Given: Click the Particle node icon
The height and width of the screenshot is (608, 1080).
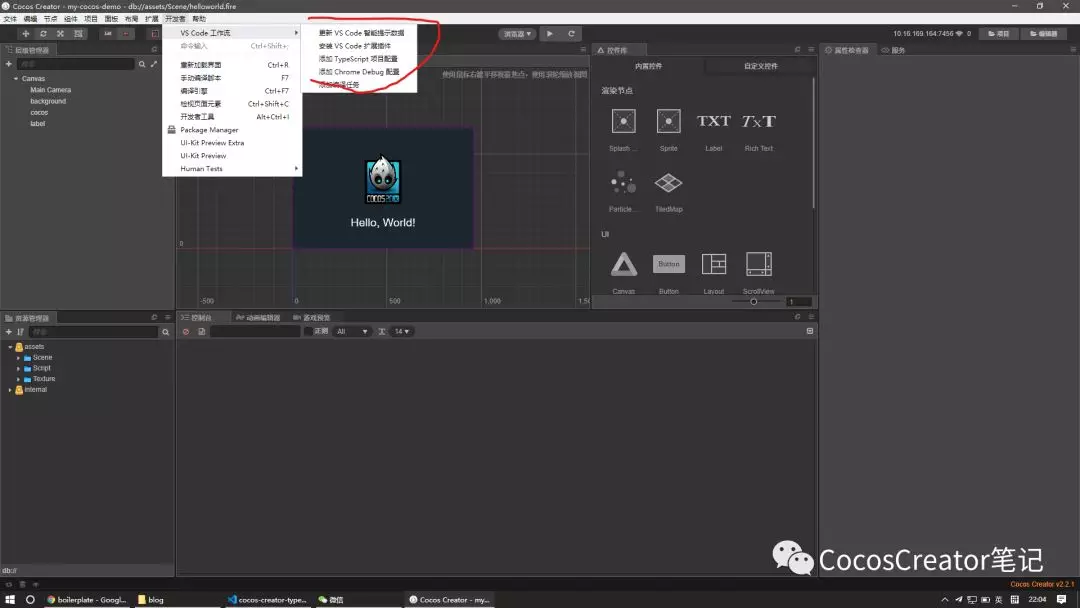Looking at the screenshot, I should click(623, 182).
